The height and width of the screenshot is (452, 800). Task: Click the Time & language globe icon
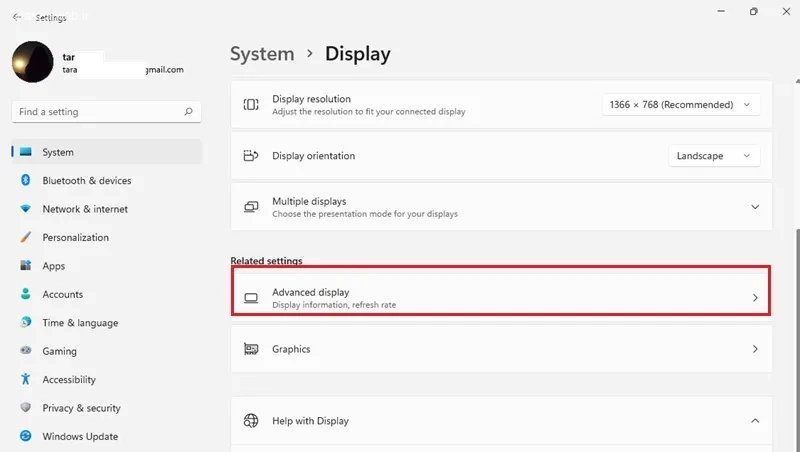(26, 322)
